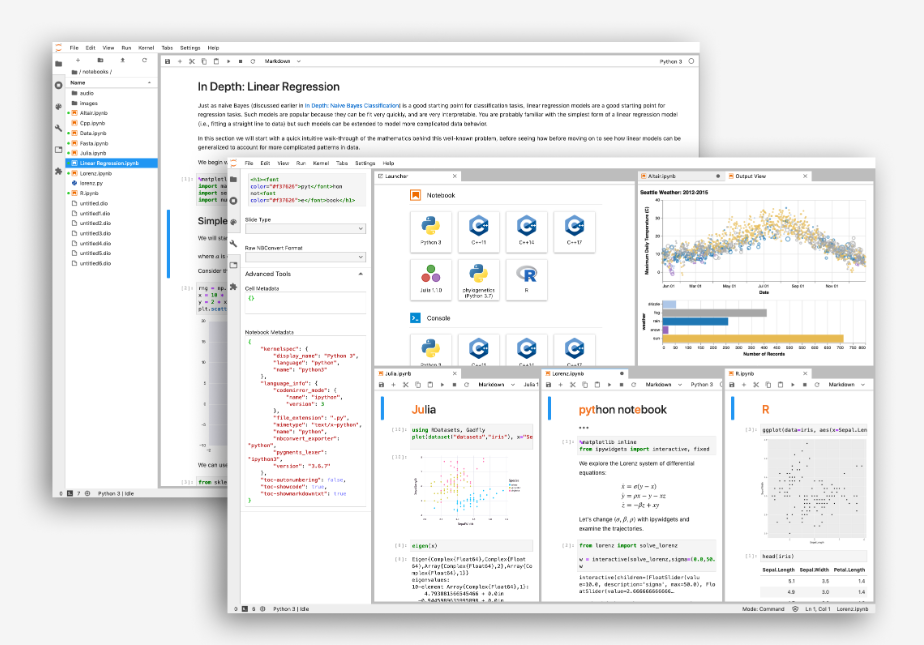Restart the kernel in the R.ipynb toolbar
Image resolution: width=924 pixels, height=645 pixels.
(817, 385)
